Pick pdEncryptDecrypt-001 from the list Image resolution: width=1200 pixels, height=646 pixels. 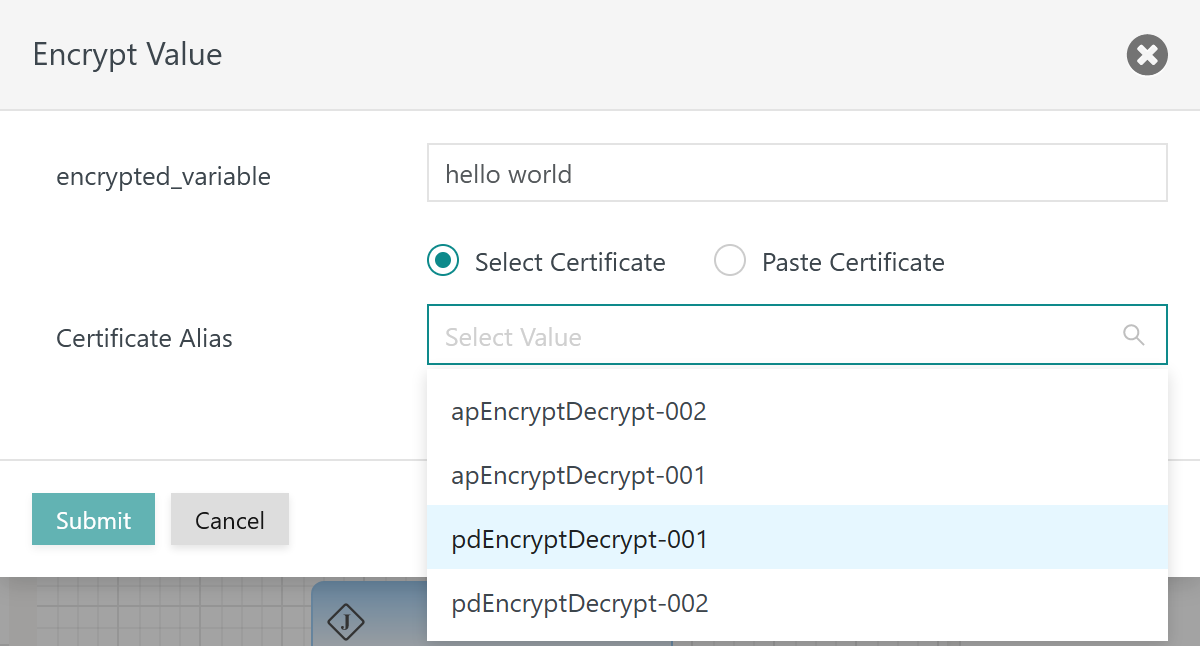click(x=797, y=539)
